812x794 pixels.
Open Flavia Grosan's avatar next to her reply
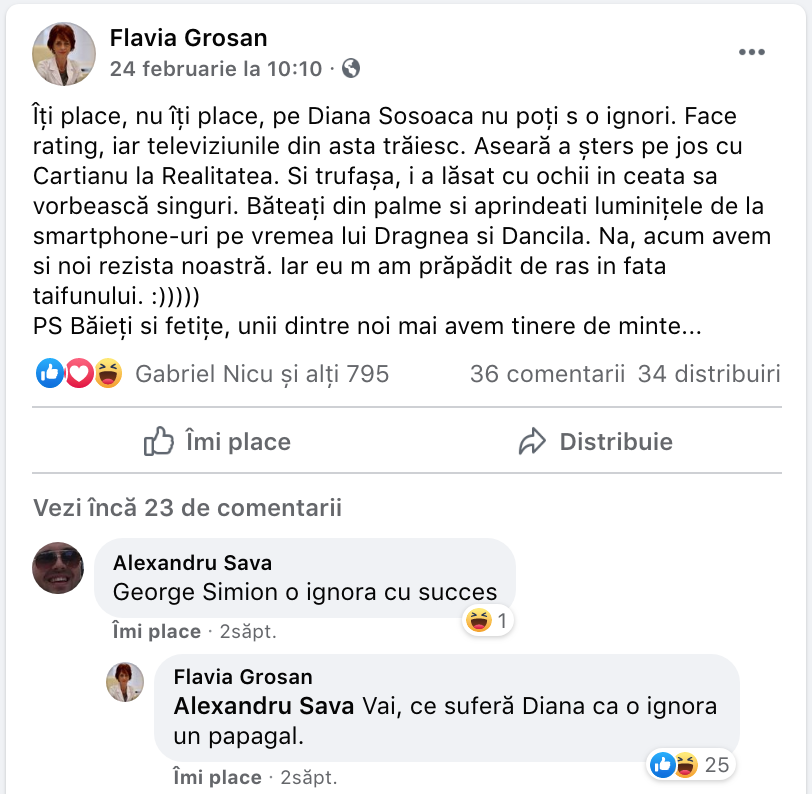coord(125,681)
